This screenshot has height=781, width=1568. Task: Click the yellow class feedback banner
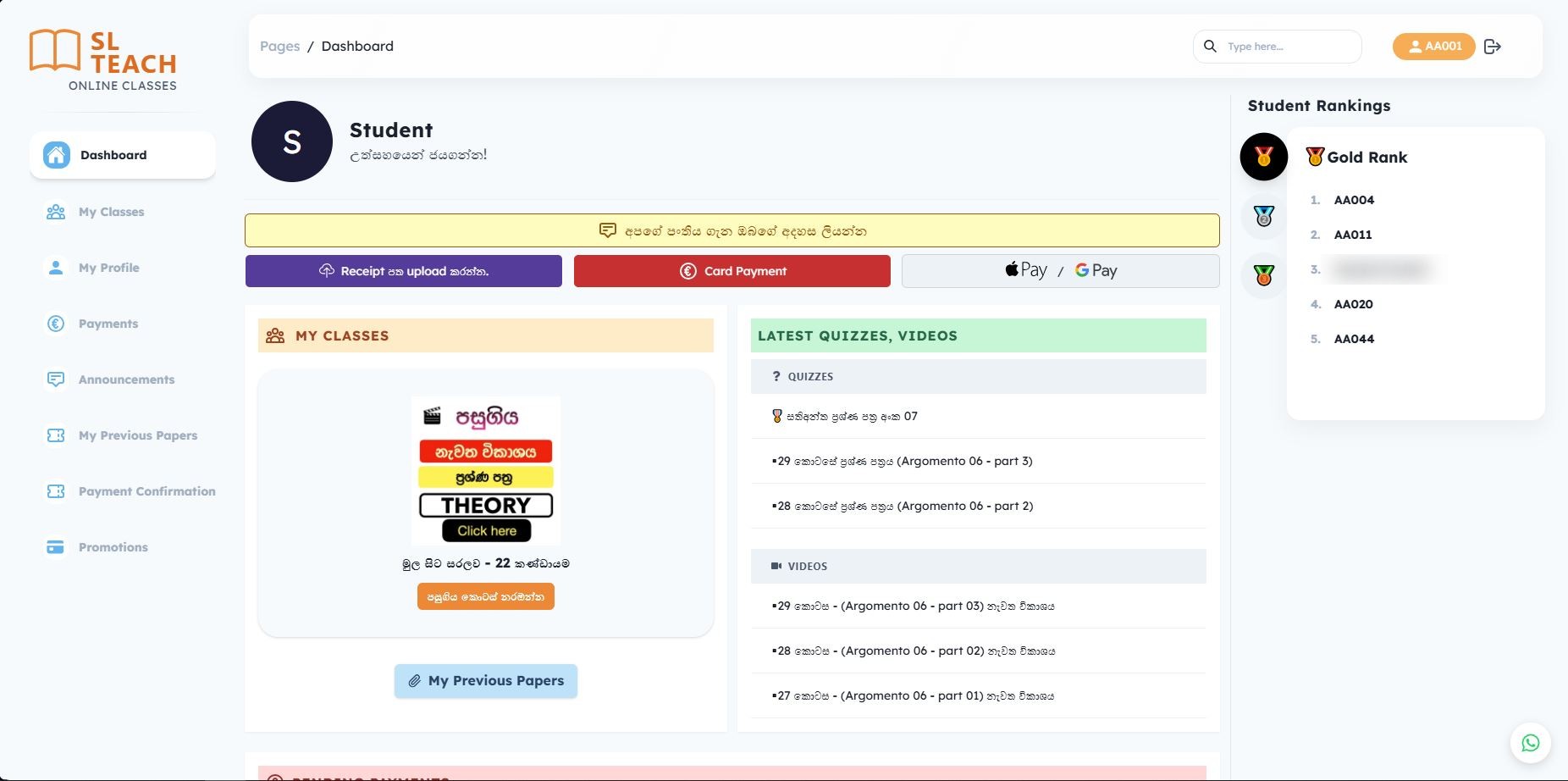(x=732, y=230)
